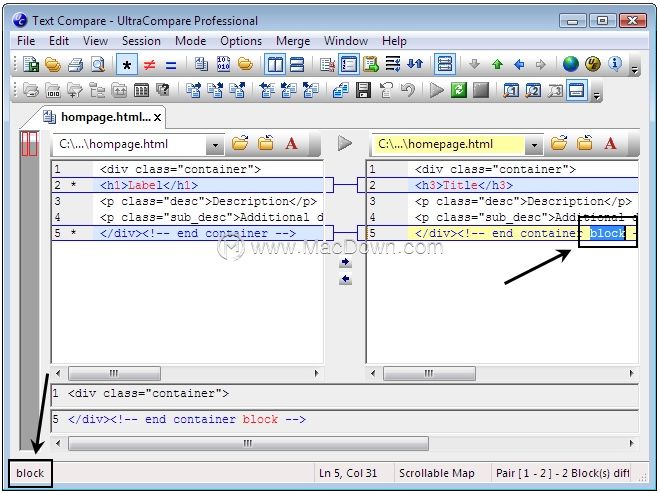Click right pane red A font icon
Image resolution: width=660 pixels, height=493 pixels.
[610, 144]
